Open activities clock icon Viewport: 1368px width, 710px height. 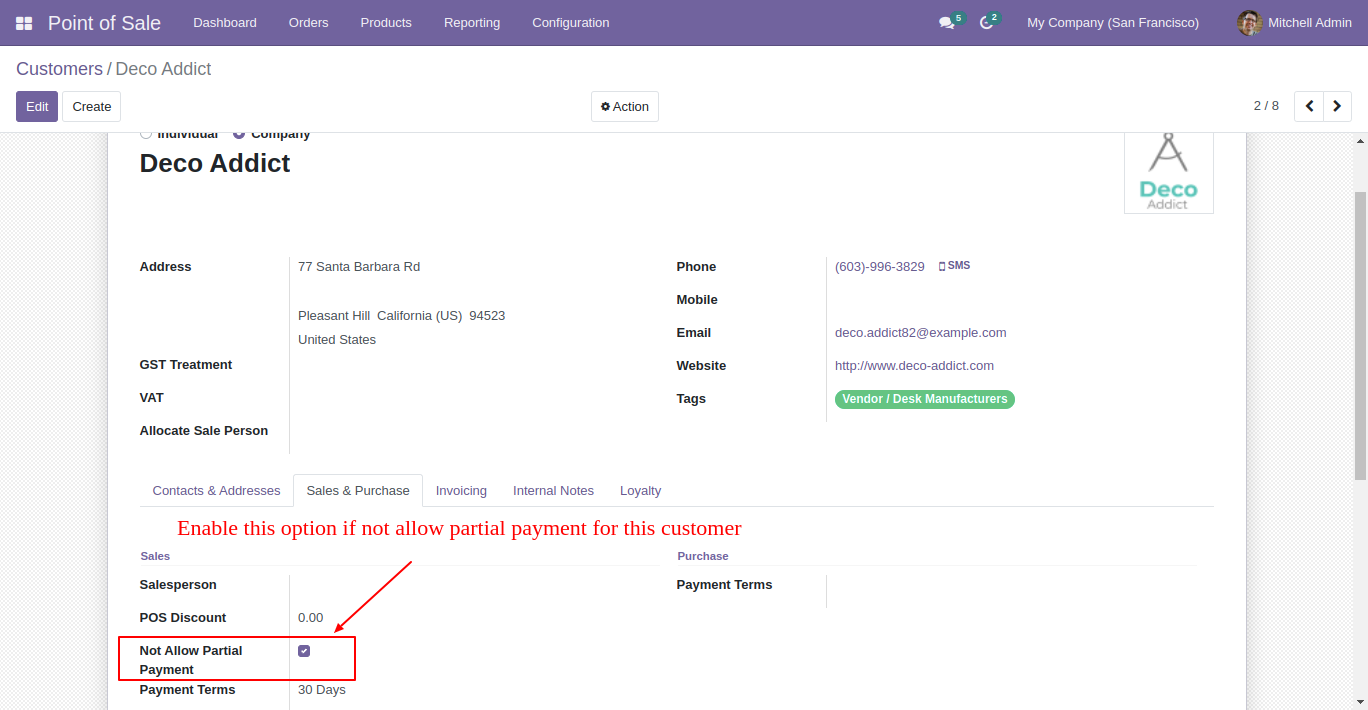click(986, 23)
